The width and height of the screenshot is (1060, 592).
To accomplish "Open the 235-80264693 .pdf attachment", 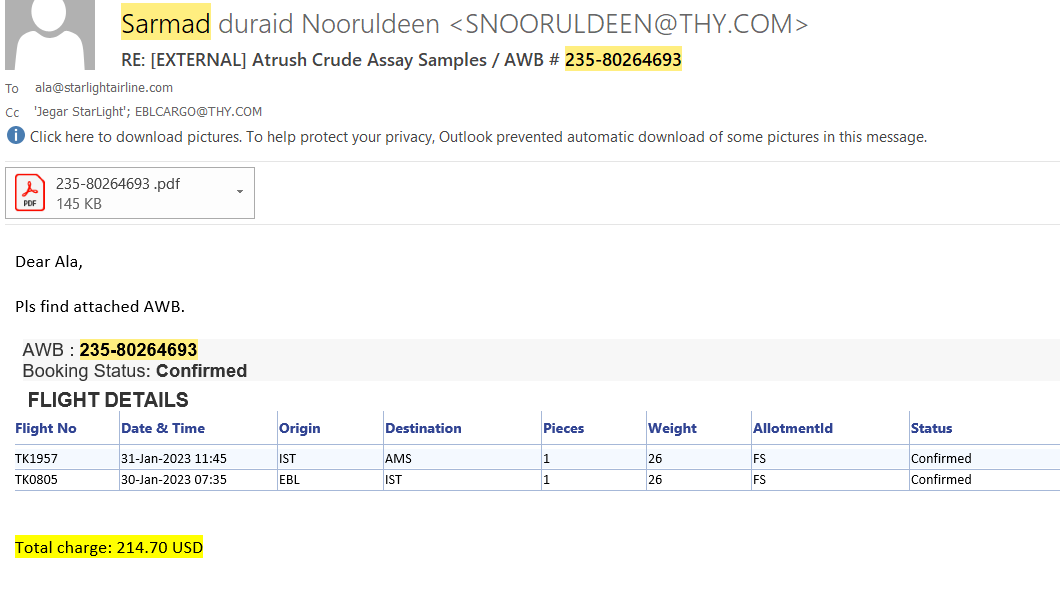I will click(x=118, y=184).
